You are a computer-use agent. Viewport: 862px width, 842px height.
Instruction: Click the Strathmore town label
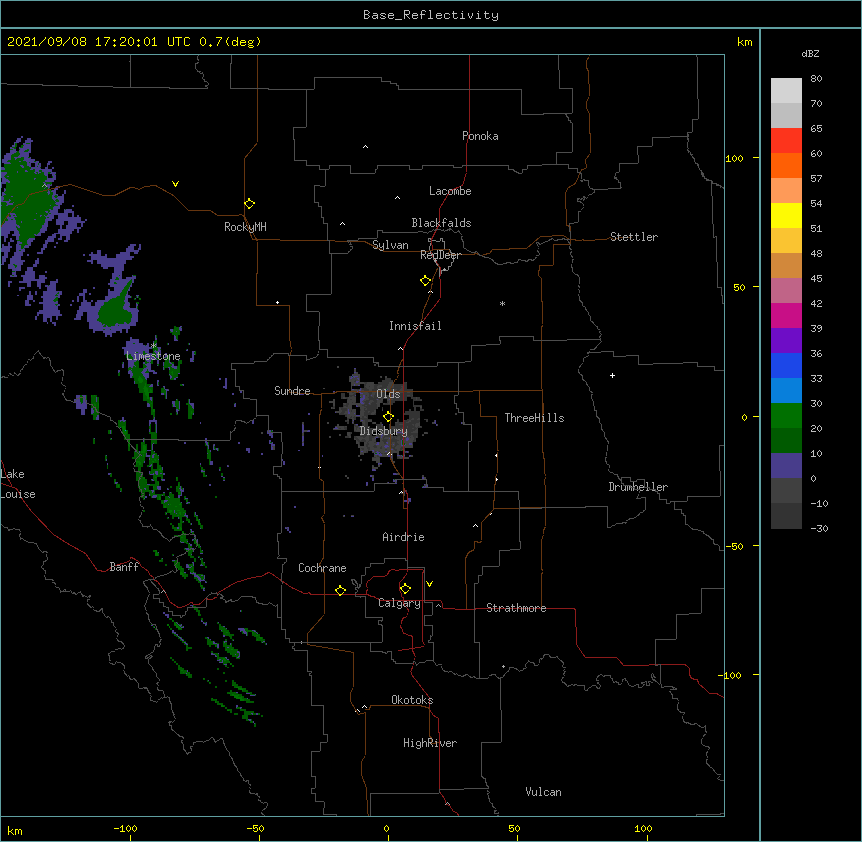click(x=516, y=608)
